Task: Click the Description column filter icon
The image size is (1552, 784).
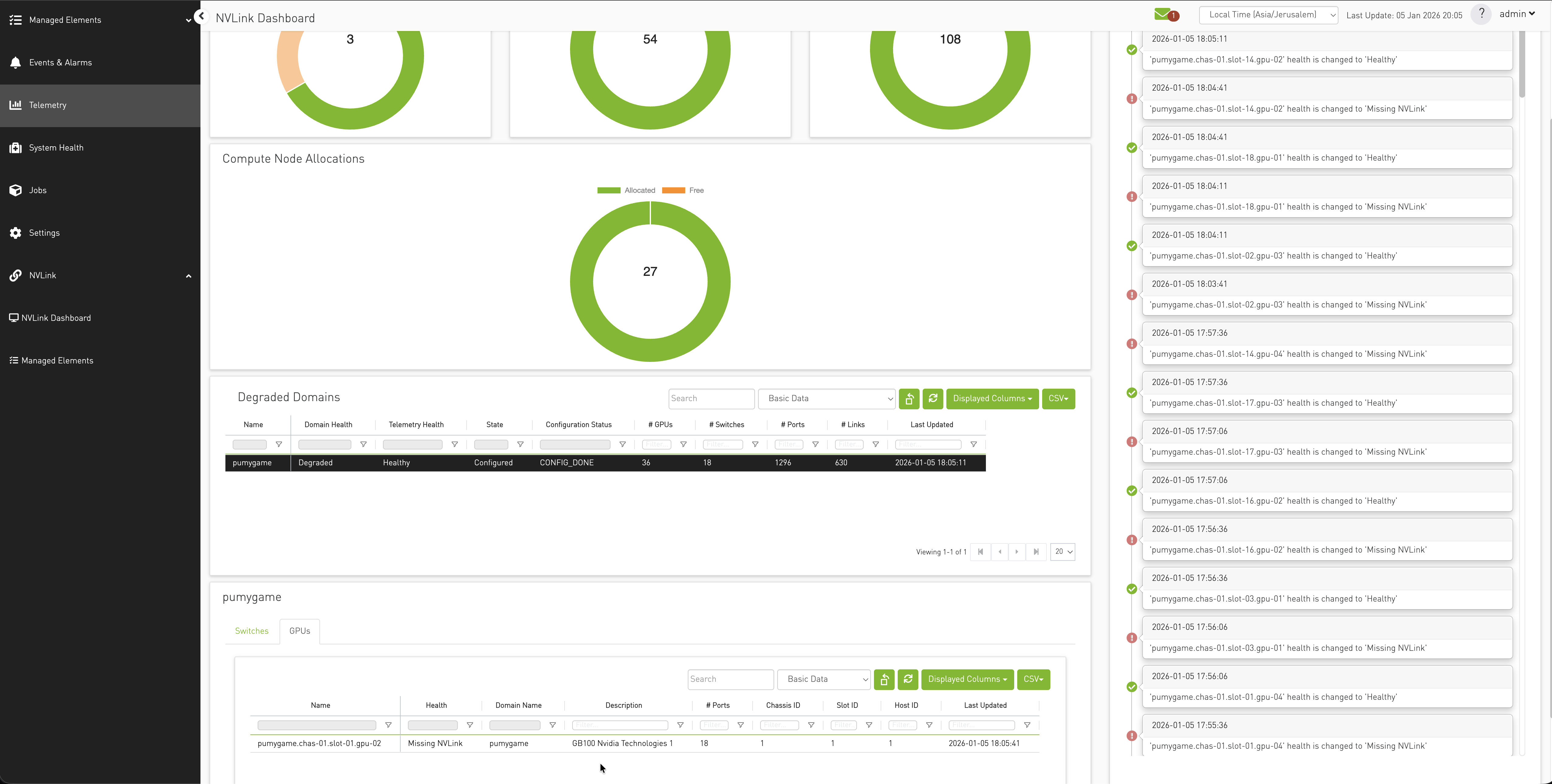Action: (x=680, y=725)
